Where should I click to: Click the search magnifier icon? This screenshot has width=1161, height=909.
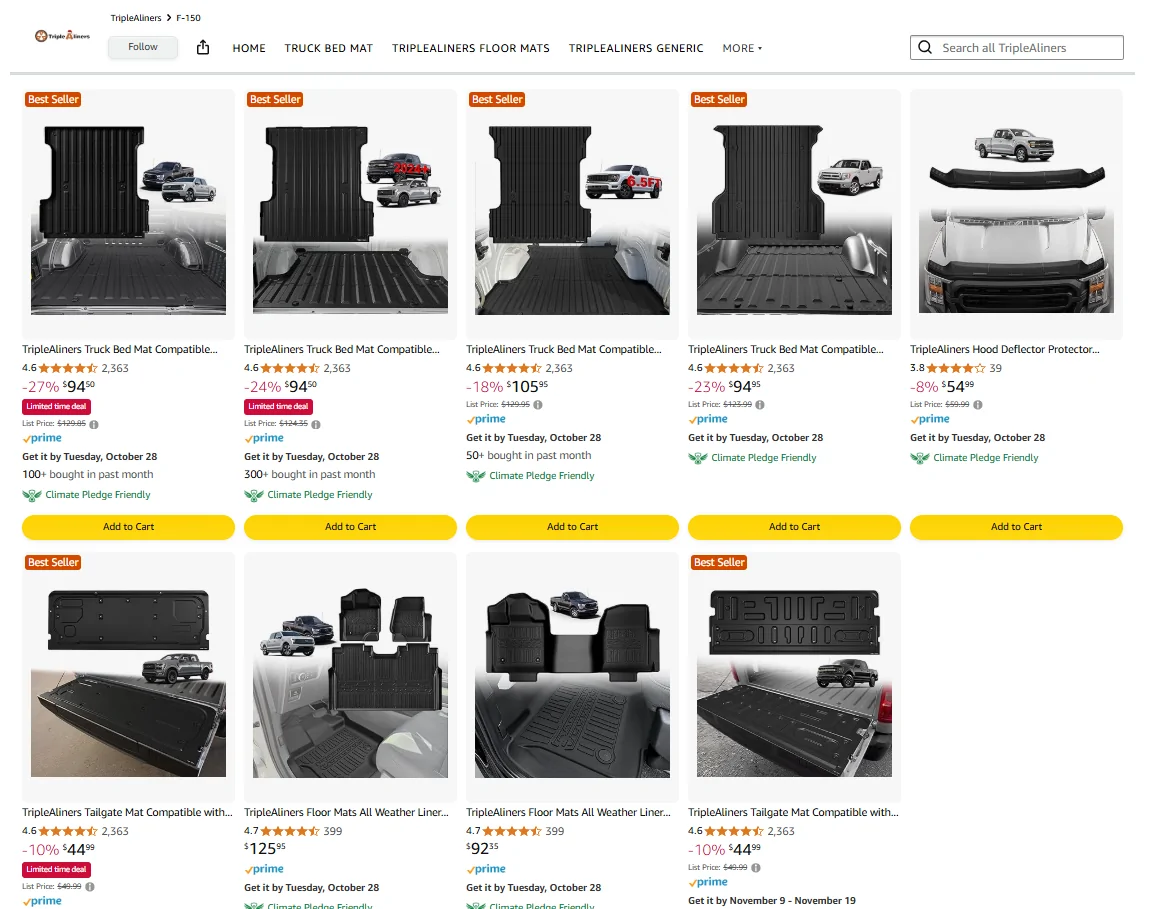[x=924, y=48]
